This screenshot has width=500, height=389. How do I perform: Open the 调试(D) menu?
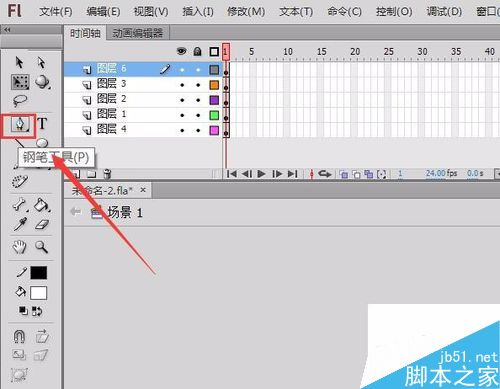pos(444,12)
